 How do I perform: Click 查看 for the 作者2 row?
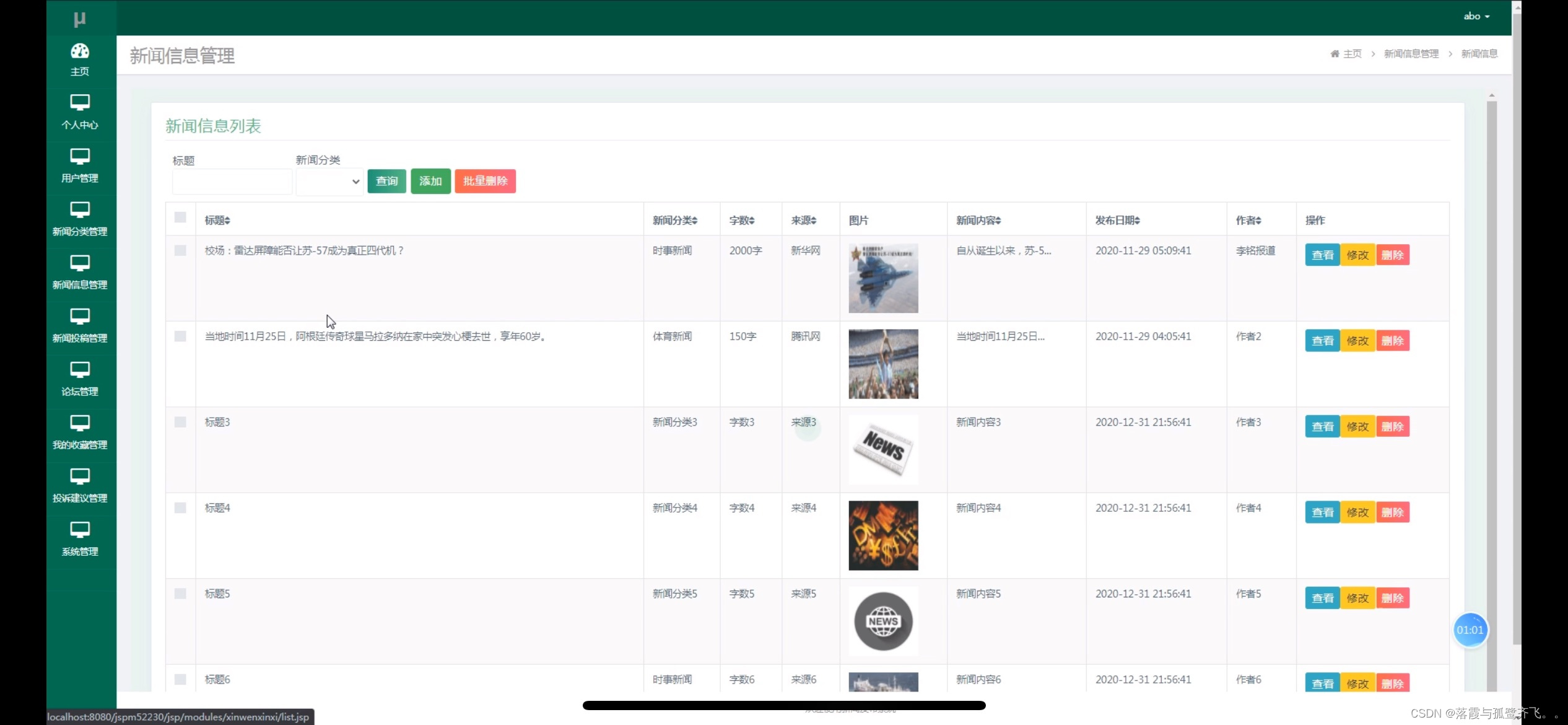pyautogui.click(x=1323, y=340)
